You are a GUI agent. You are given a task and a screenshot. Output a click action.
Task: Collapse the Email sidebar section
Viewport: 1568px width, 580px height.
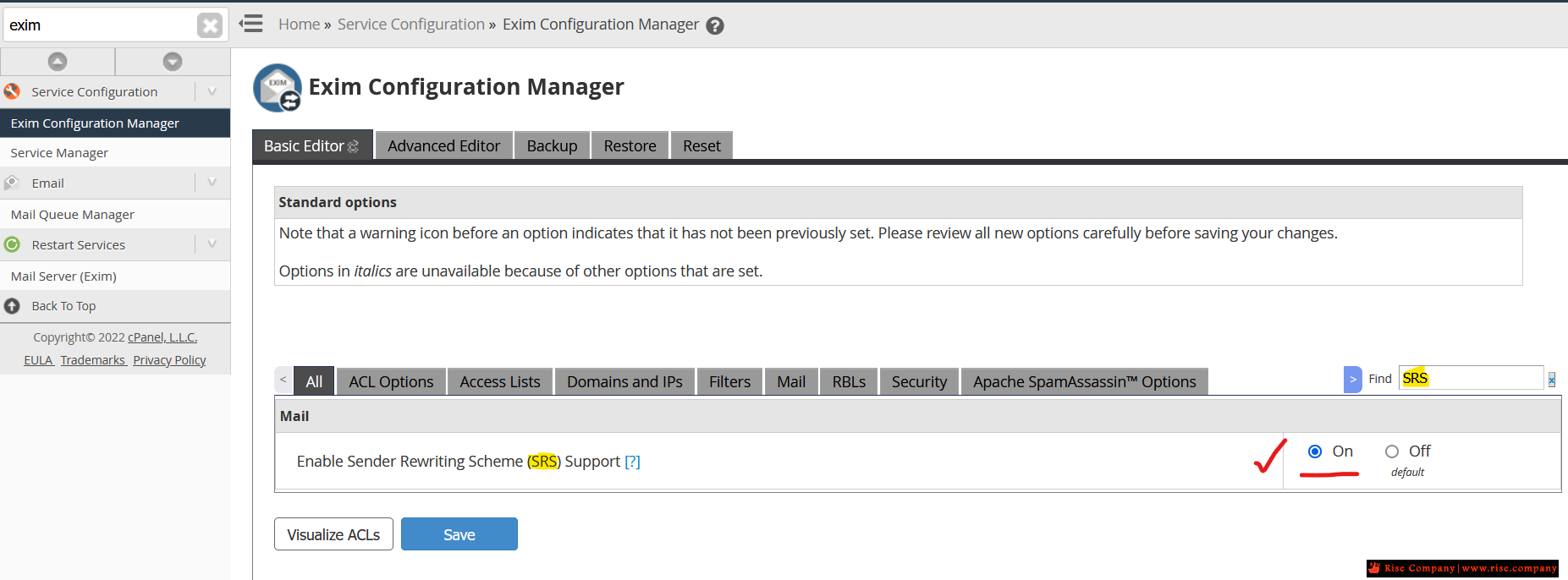click(212, 183)
